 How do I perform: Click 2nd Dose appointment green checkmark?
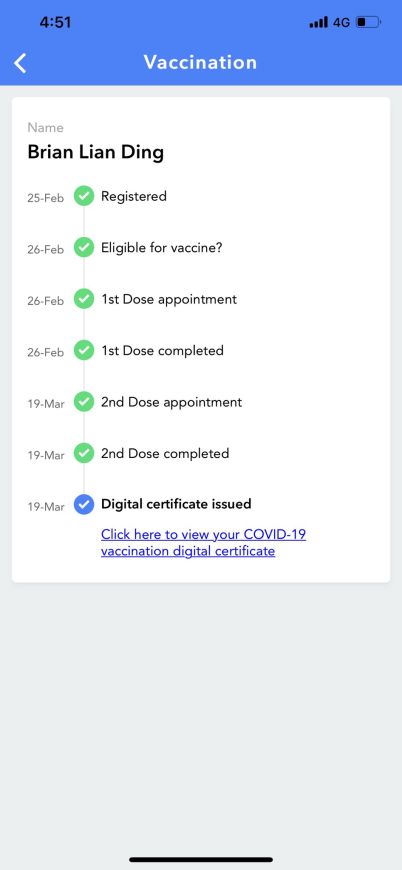tap(84, 402)
